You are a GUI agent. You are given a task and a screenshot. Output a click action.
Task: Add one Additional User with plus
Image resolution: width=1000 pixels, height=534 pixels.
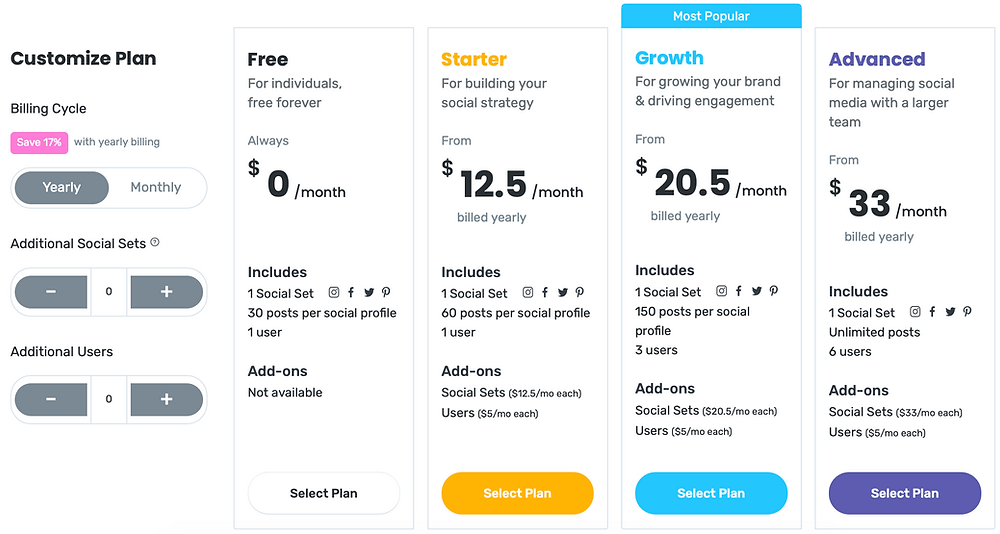[x=166, y=399]
